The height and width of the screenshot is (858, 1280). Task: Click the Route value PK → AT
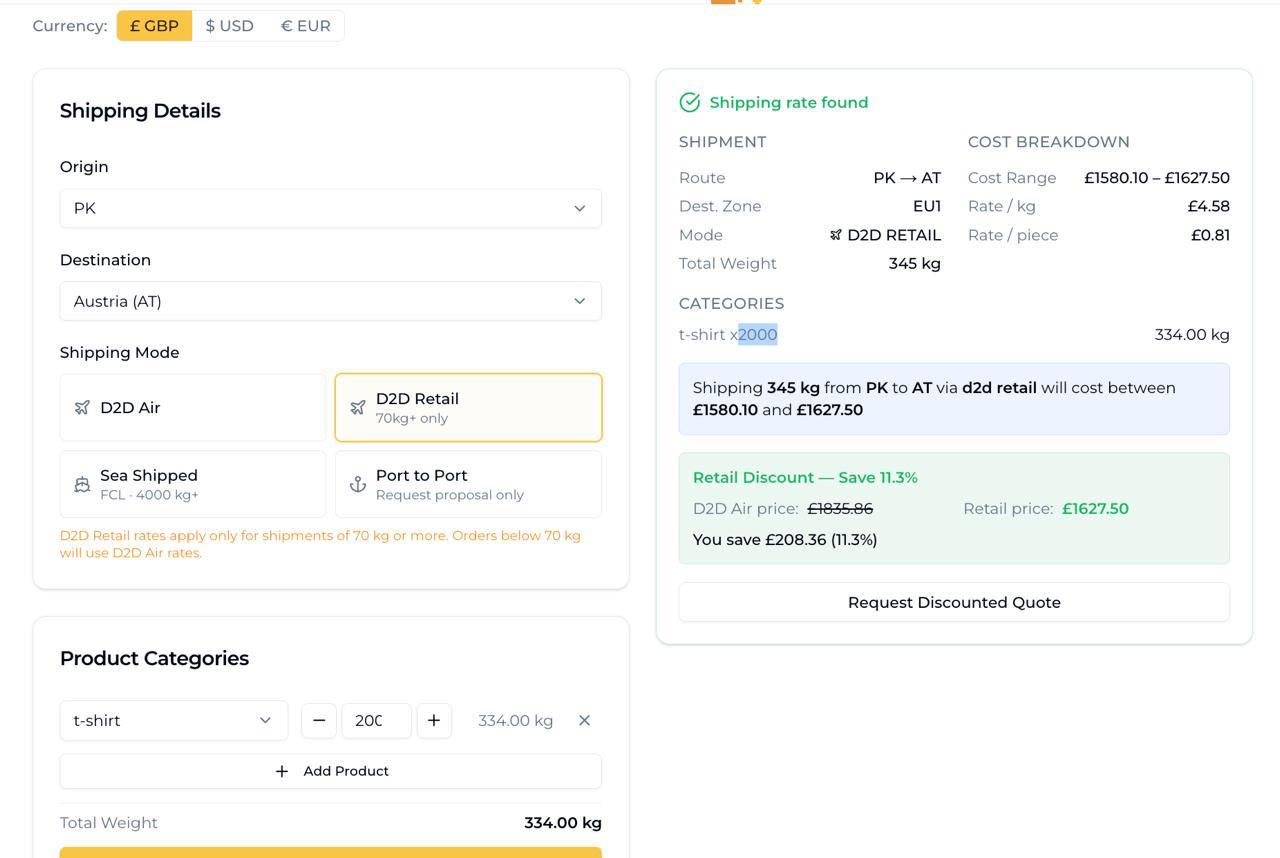coord(907,178)
